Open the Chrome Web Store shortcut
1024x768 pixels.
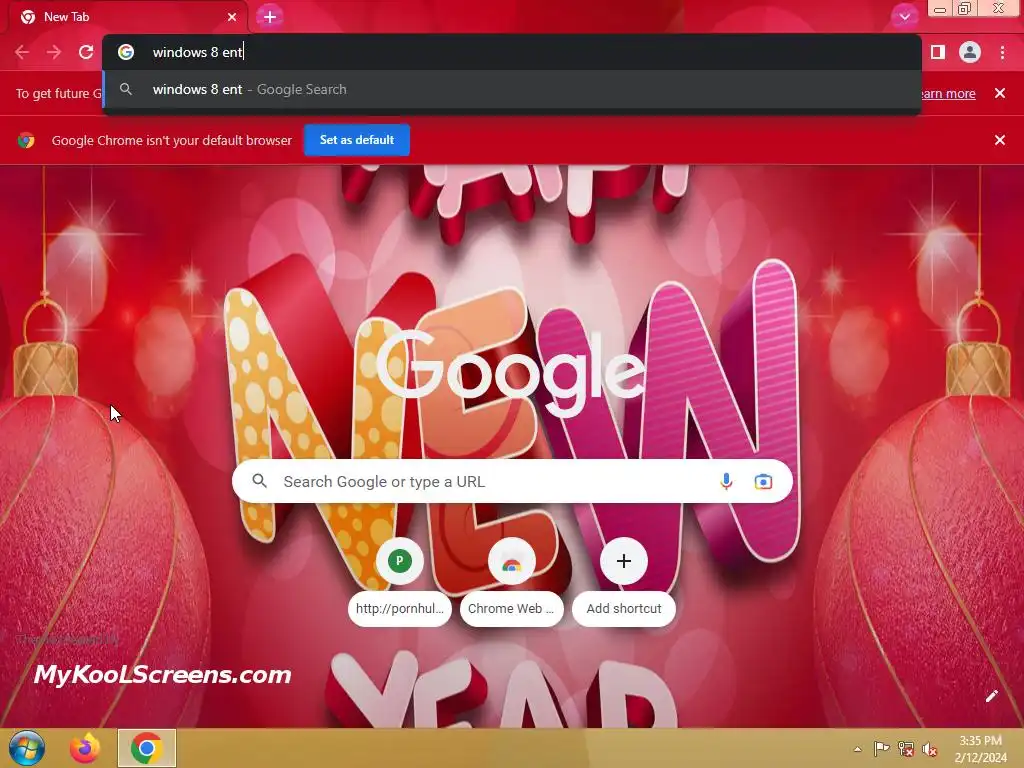(x=511, y=562)
